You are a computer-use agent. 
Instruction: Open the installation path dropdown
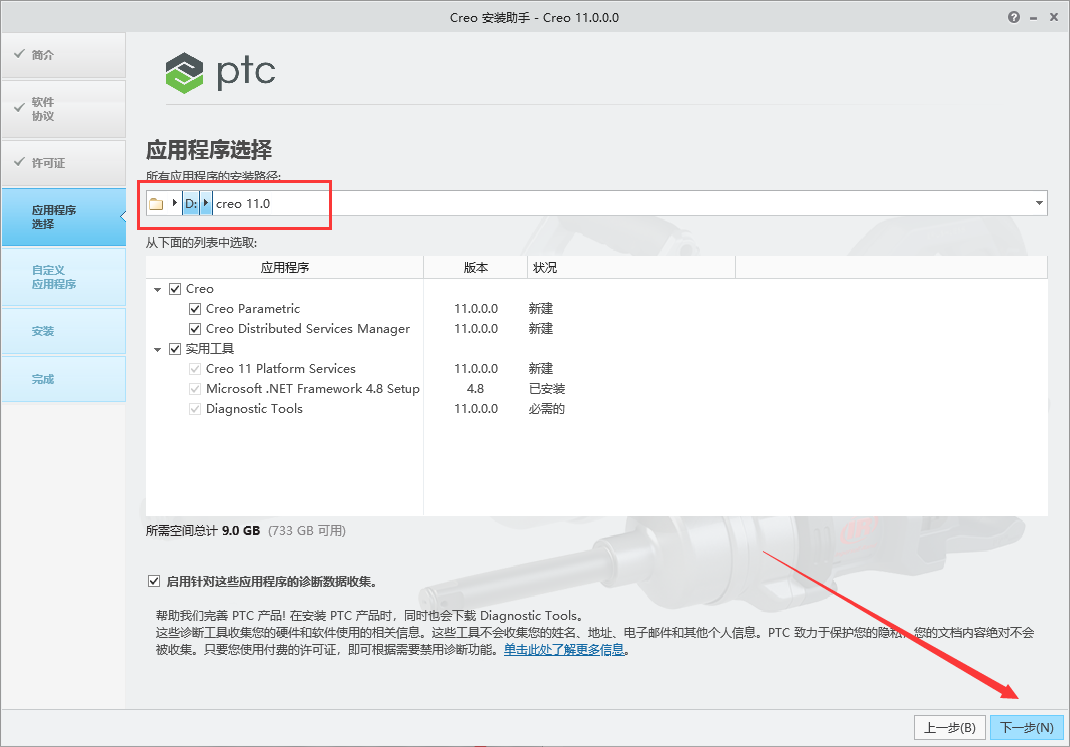pyautogui.click(x=1038, y=202)
